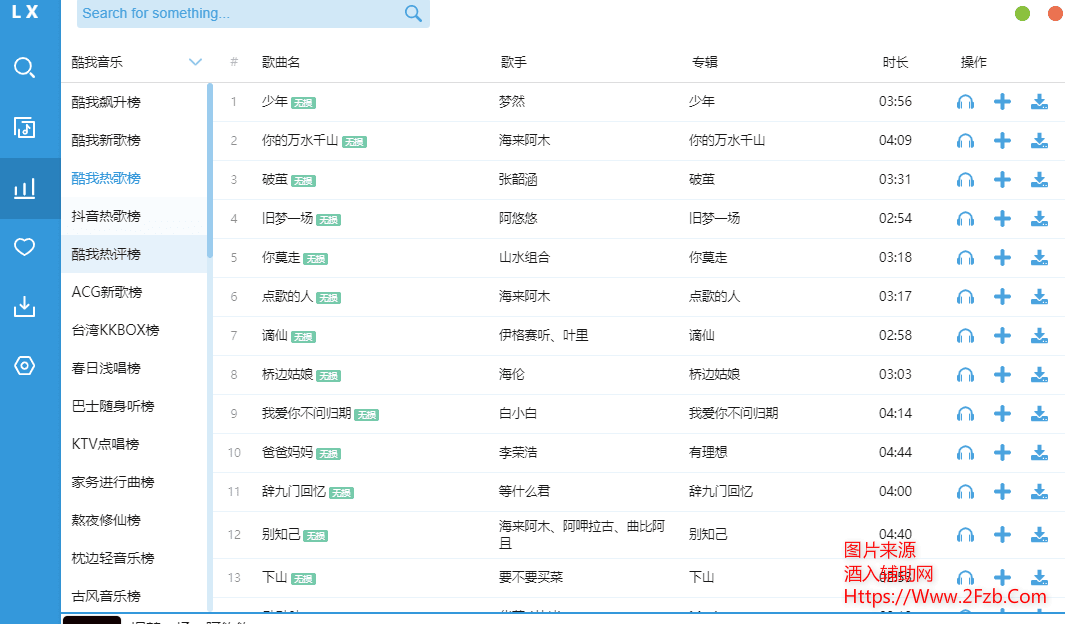Screen dimensions: 1065x624
Task: Open the 台湾KKBOX榜 chart
Action: [115, 330]
